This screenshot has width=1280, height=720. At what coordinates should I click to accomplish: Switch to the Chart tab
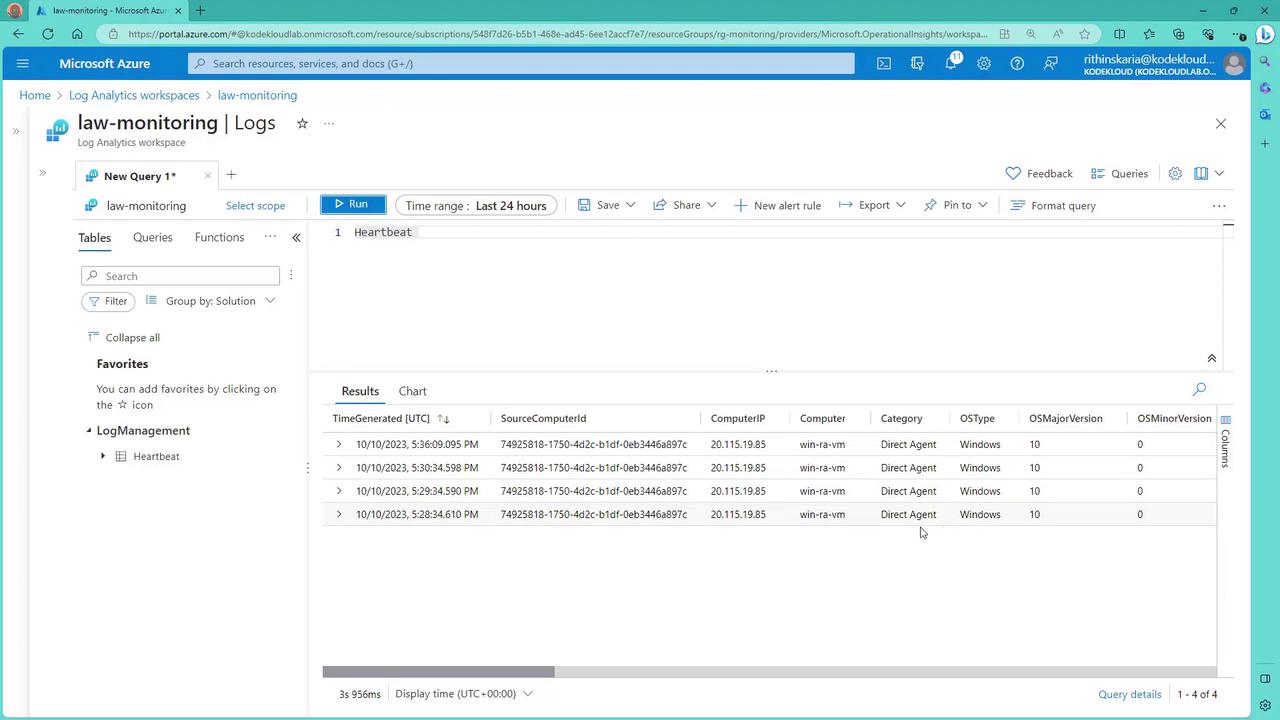[x=412, y=391]
